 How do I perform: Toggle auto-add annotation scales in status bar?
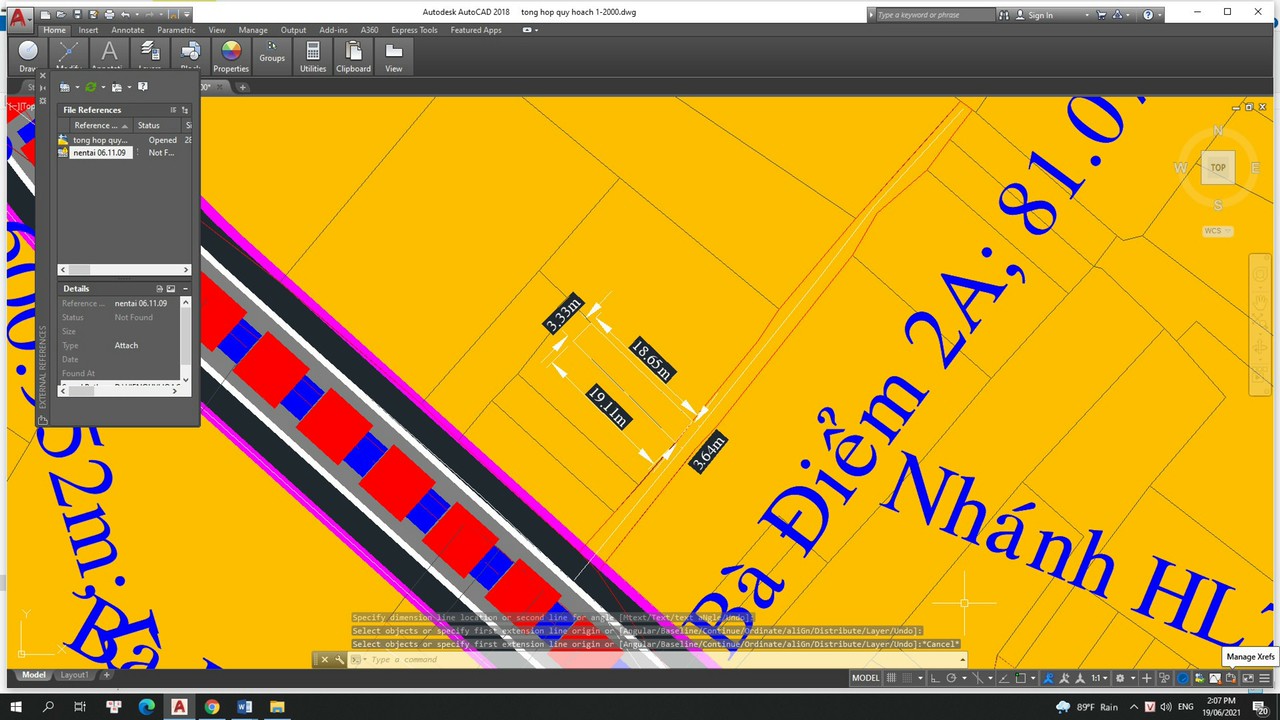click(x=1064, y=678)
